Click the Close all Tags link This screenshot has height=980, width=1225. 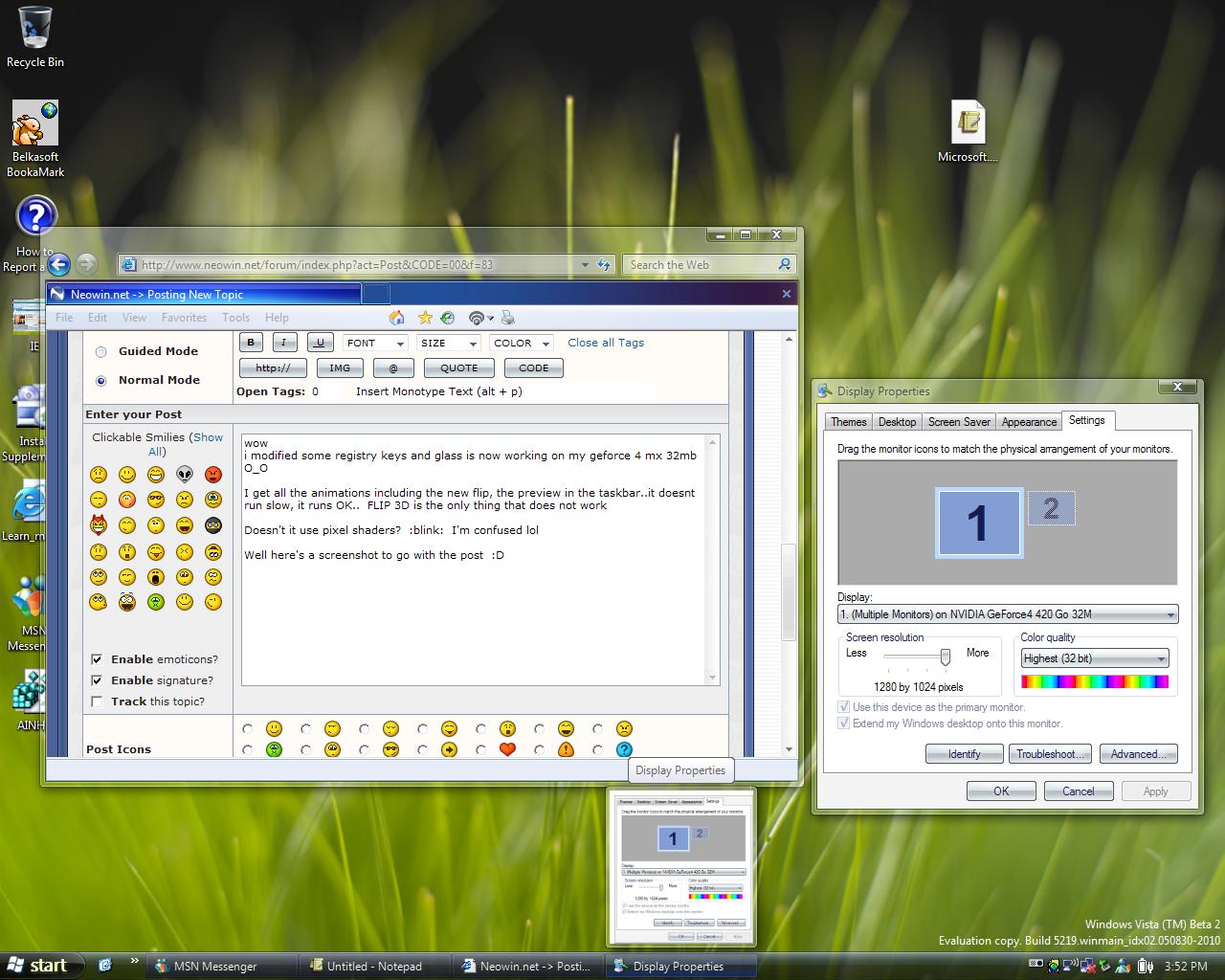(605, 343)
